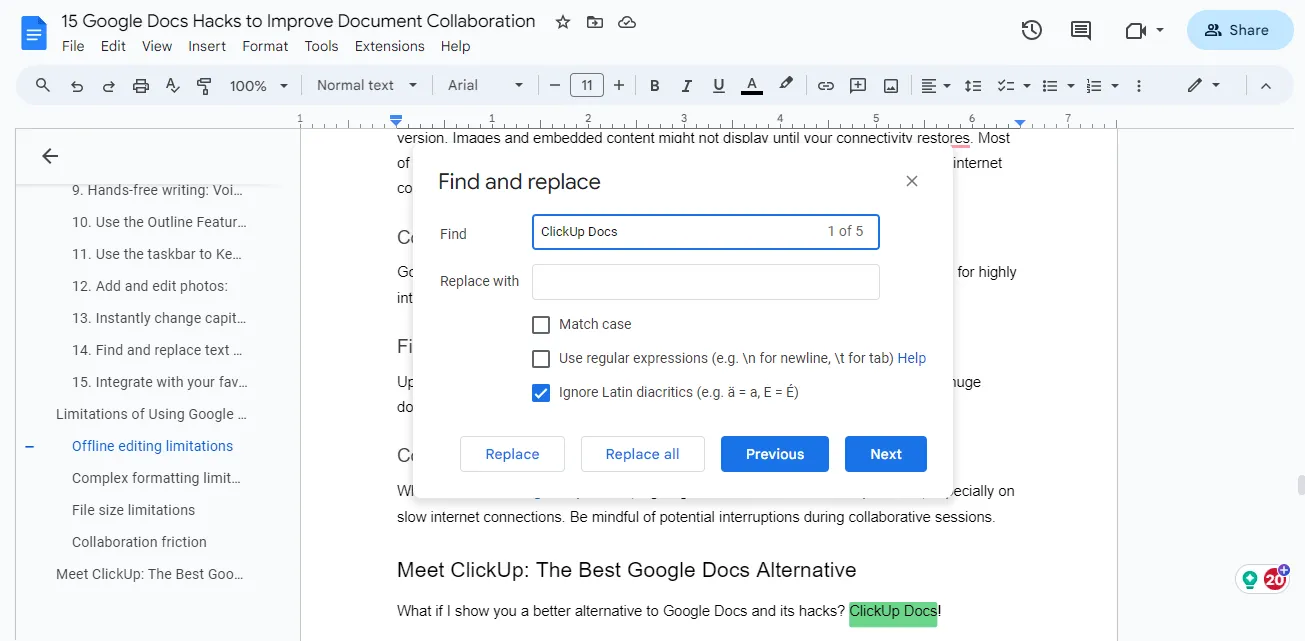
Task: Open the Extensions menu
Action: (x=389, y=46)
